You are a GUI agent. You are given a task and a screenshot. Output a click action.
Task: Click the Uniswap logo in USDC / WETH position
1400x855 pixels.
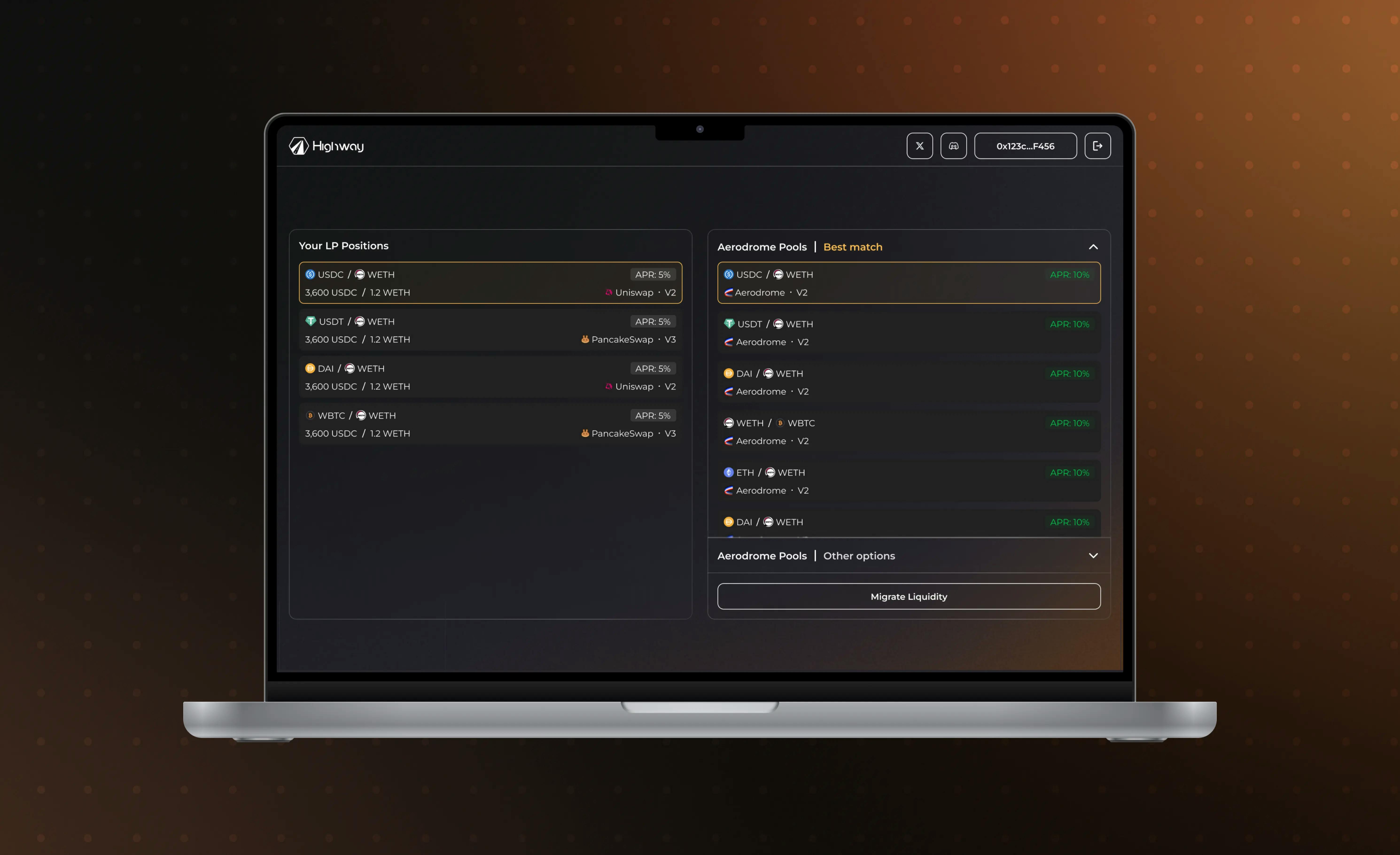click(609, 293)
